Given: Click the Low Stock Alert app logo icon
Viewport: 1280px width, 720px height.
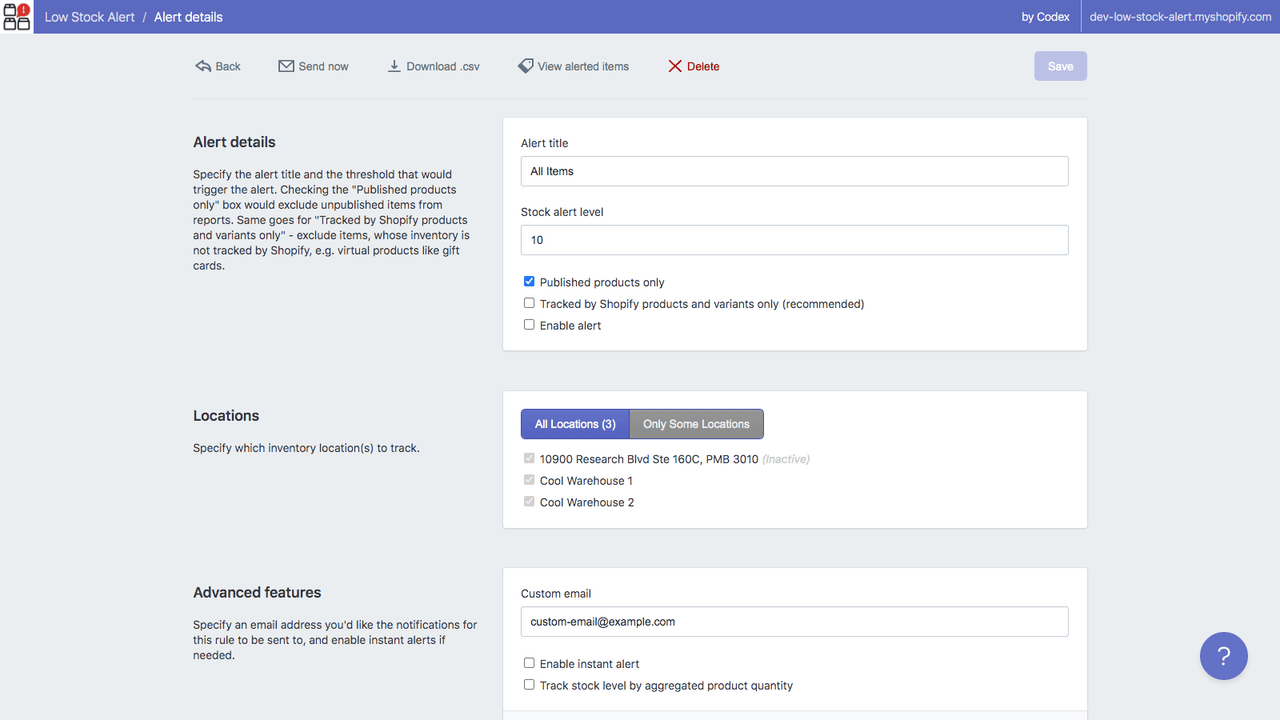Looking at the screenshot, I should click(x=17, y=17).
